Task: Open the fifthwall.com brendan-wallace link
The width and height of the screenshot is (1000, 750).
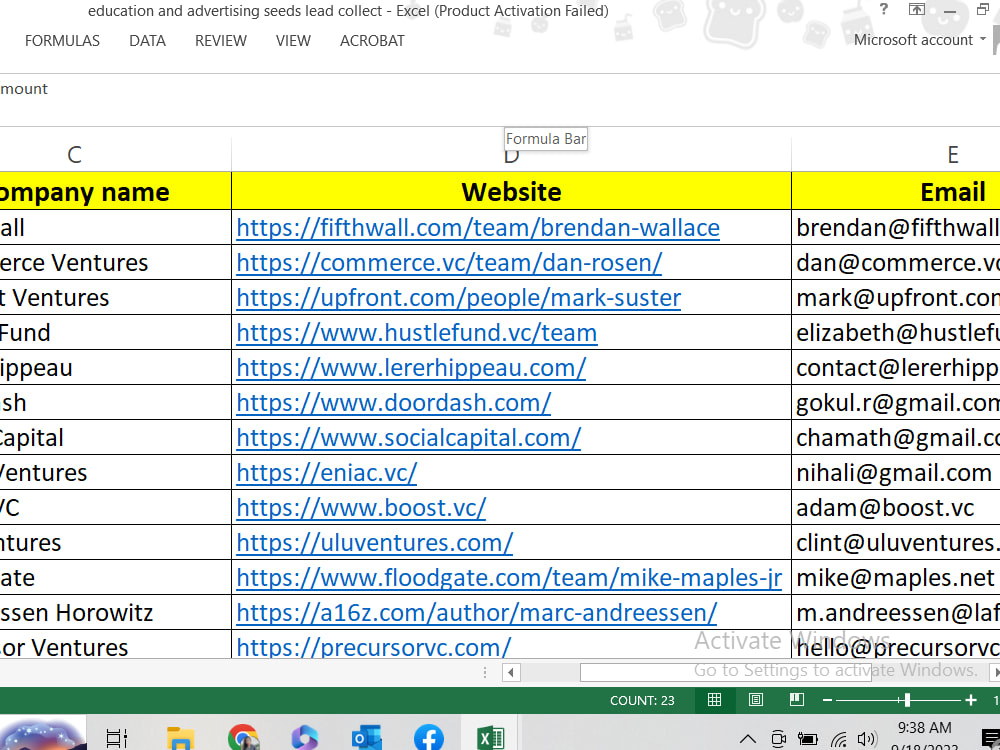Action: click(x=478, y=228)
